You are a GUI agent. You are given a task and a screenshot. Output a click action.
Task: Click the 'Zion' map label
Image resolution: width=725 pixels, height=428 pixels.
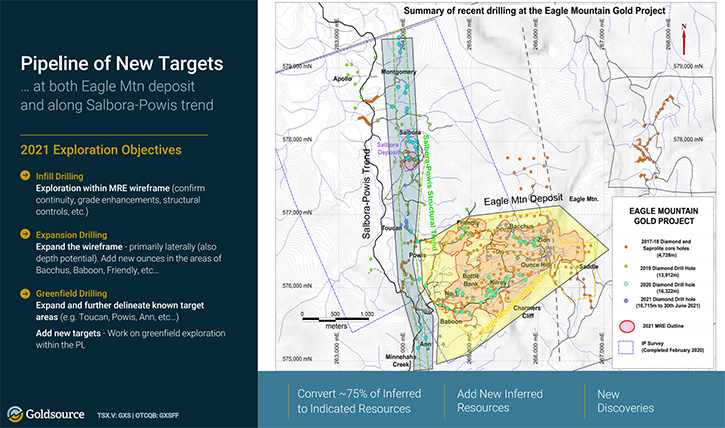[543, 240]
